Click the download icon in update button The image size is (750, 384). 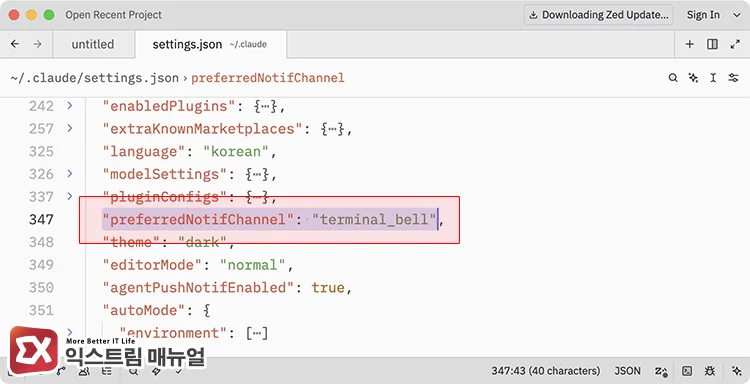[533, 15]
